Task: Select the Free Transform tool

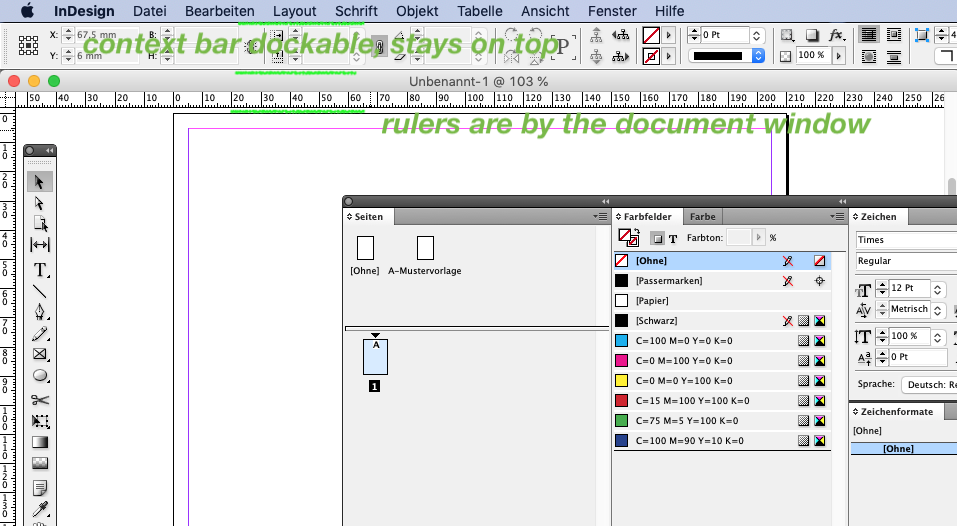Action: [x=40, y=421]
